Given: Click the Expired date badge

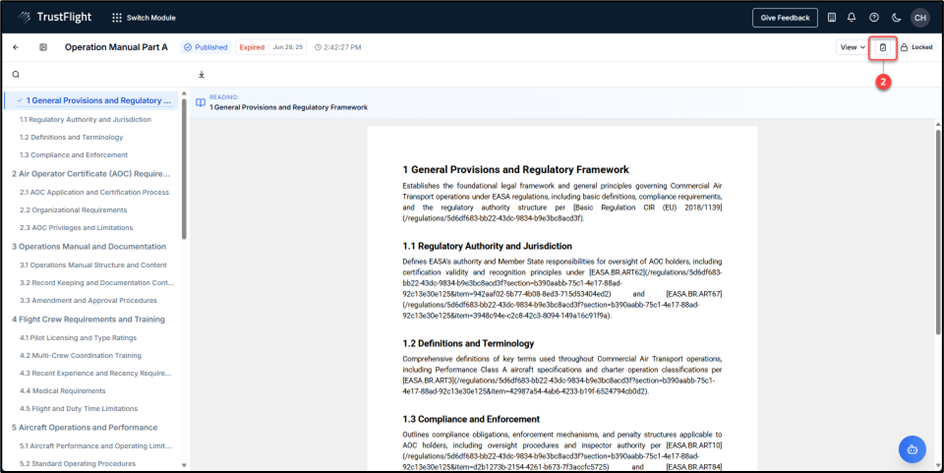Looking at the screenshot, I should pyautogui.click(x=271, y=47).
